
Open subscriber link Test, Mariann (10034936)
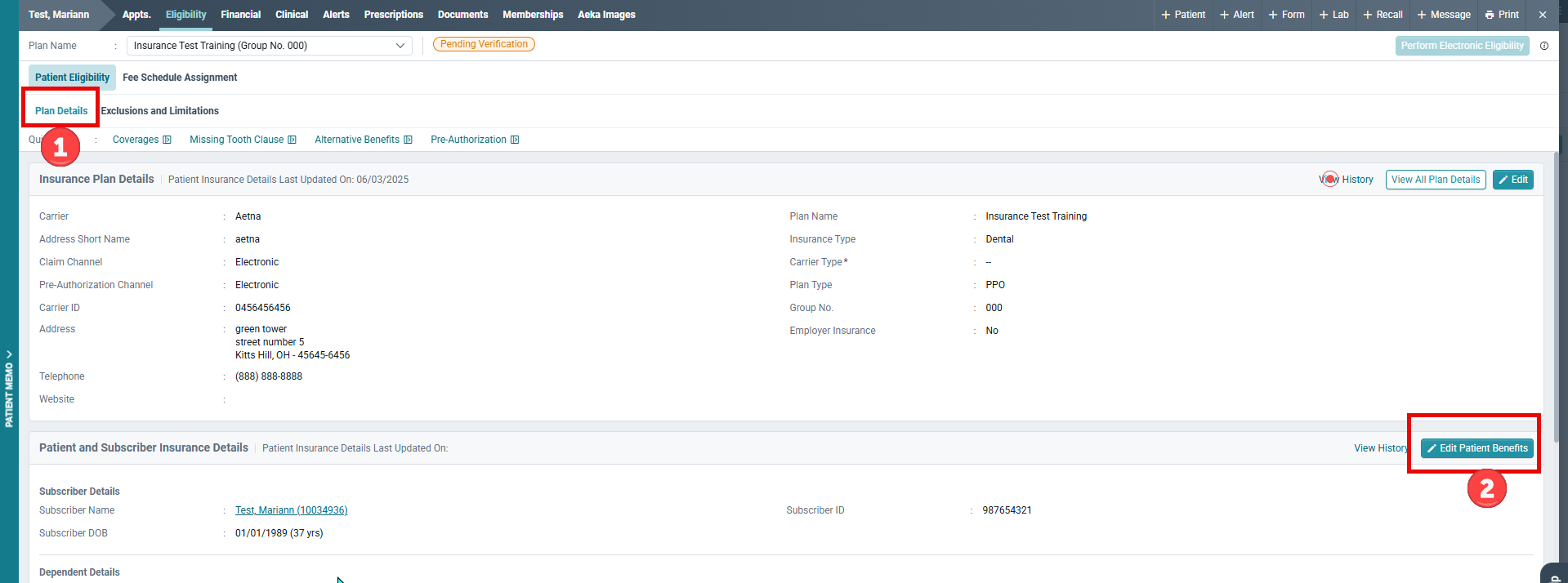pyautogui.click(x=292, y=510)
